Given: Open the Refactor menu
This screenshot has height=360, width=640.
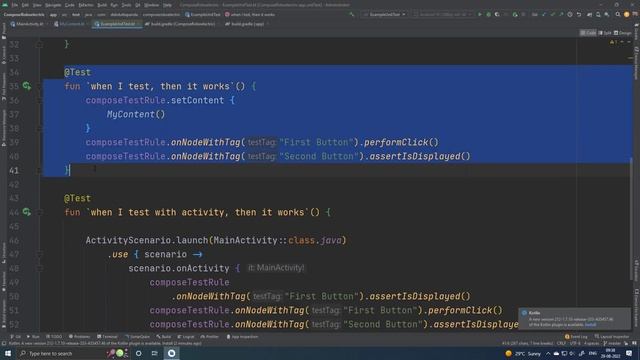Looking at the screenshot, I should click(86, 5).
